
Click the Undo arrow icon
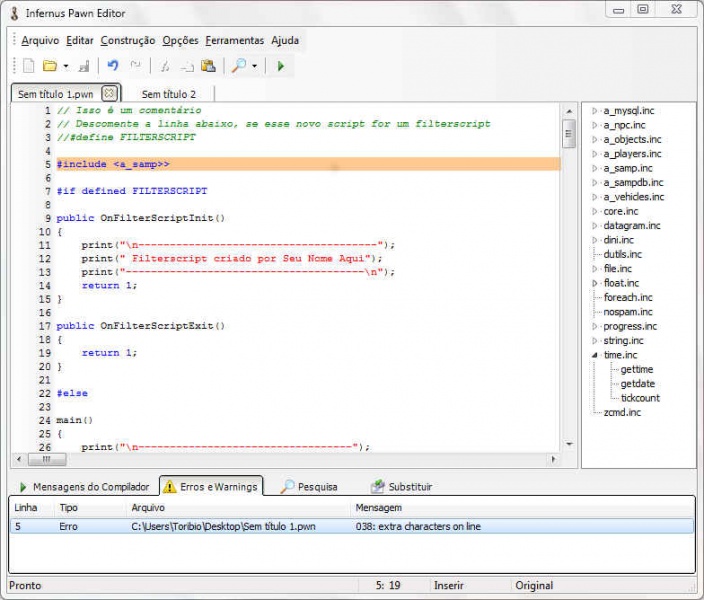click(113, 66)
